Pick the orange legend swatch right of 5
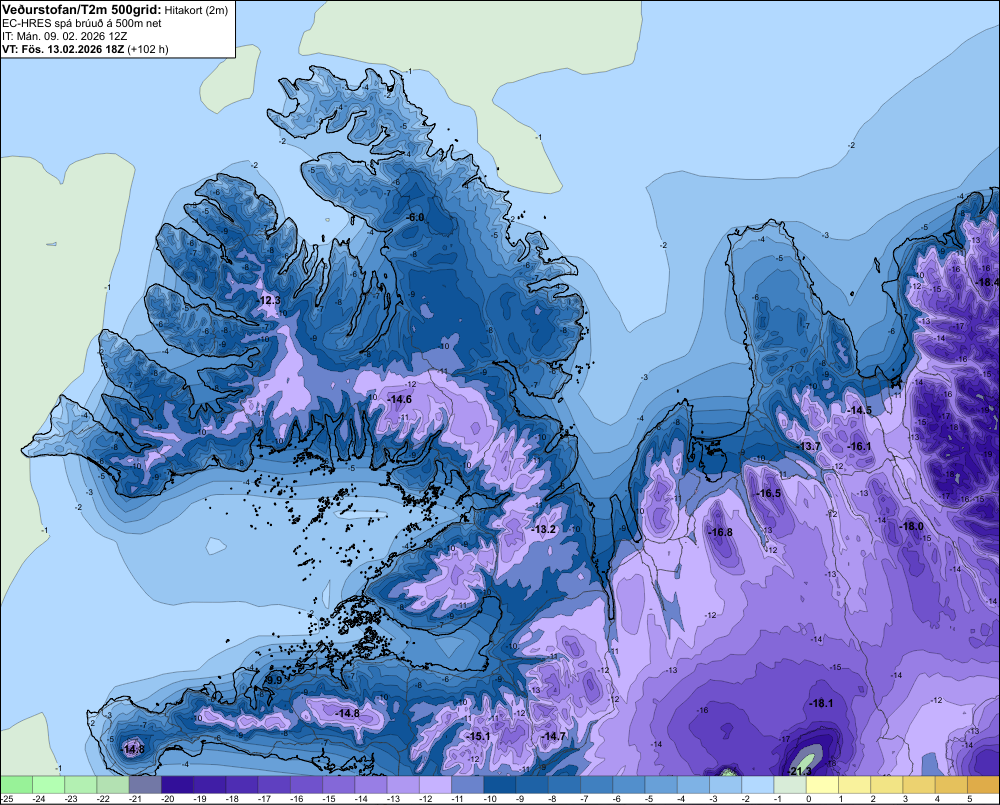The width and height of the screenshot is (1000, 805). [983, 784]
